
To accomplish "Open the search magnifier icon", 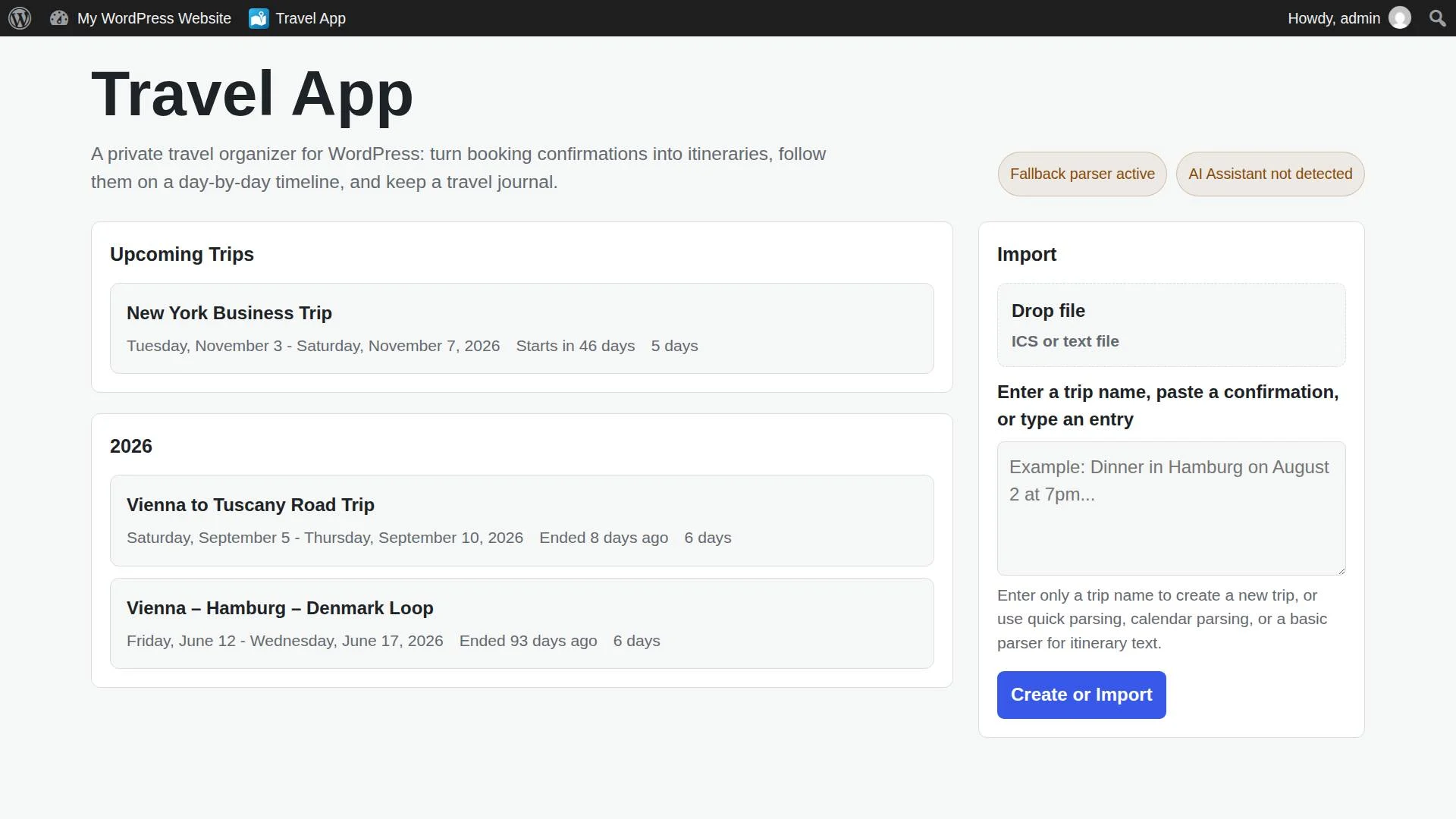I will [1437, 18].
